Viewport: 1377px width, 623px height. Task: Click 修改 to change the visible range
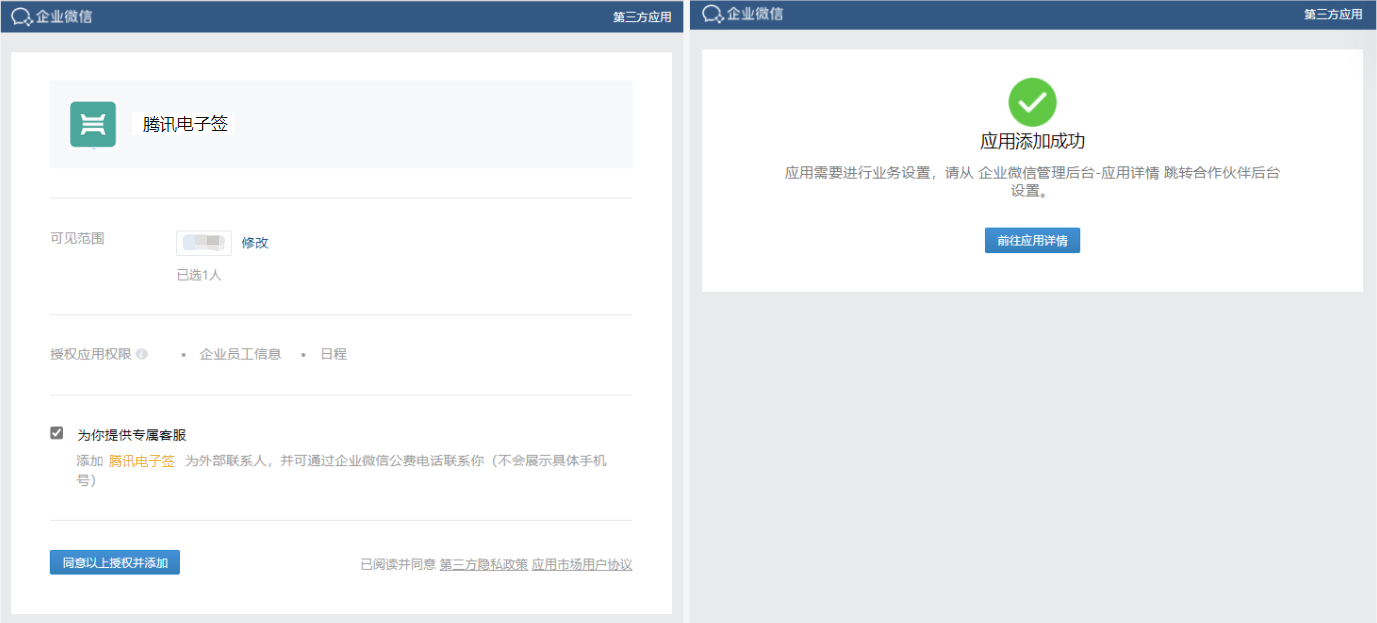[x=255, y=243]
